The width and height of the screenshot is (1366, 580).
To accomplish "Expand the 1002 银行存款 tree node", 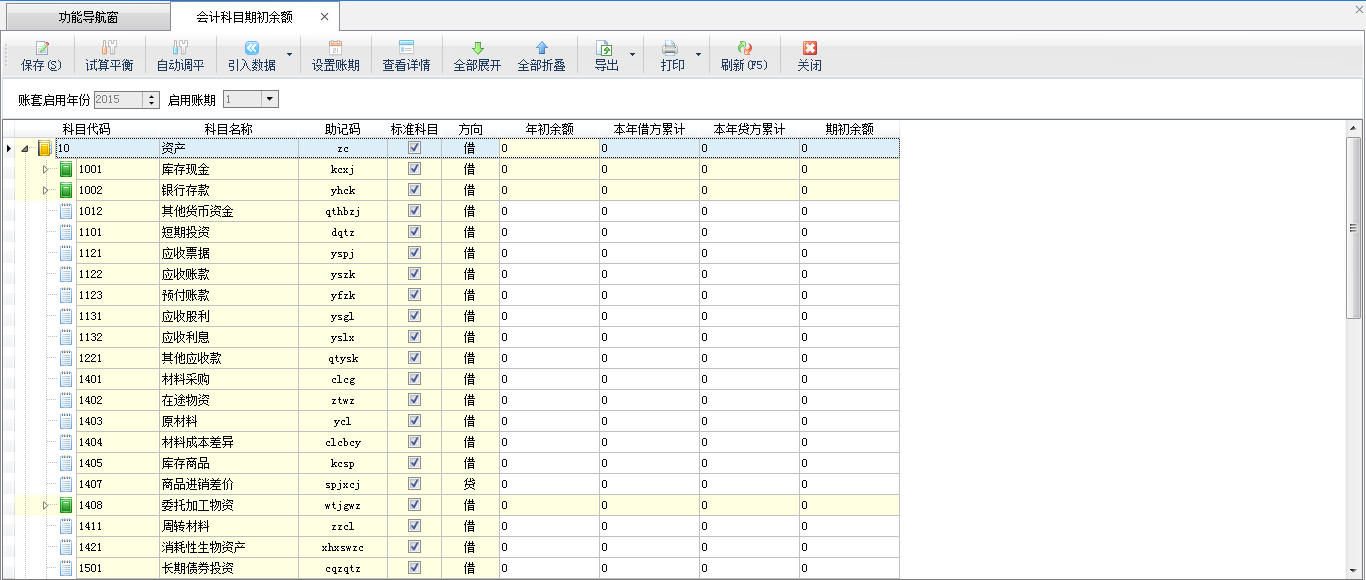I will pyautogui.click(x=45, y=190).
